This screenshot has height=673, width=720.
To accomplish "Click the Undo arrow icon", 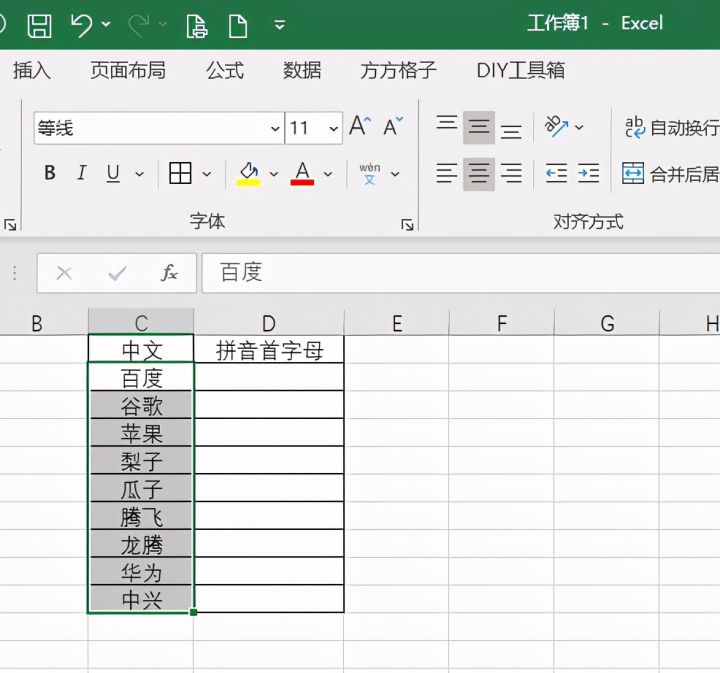I will coord(82,25).
